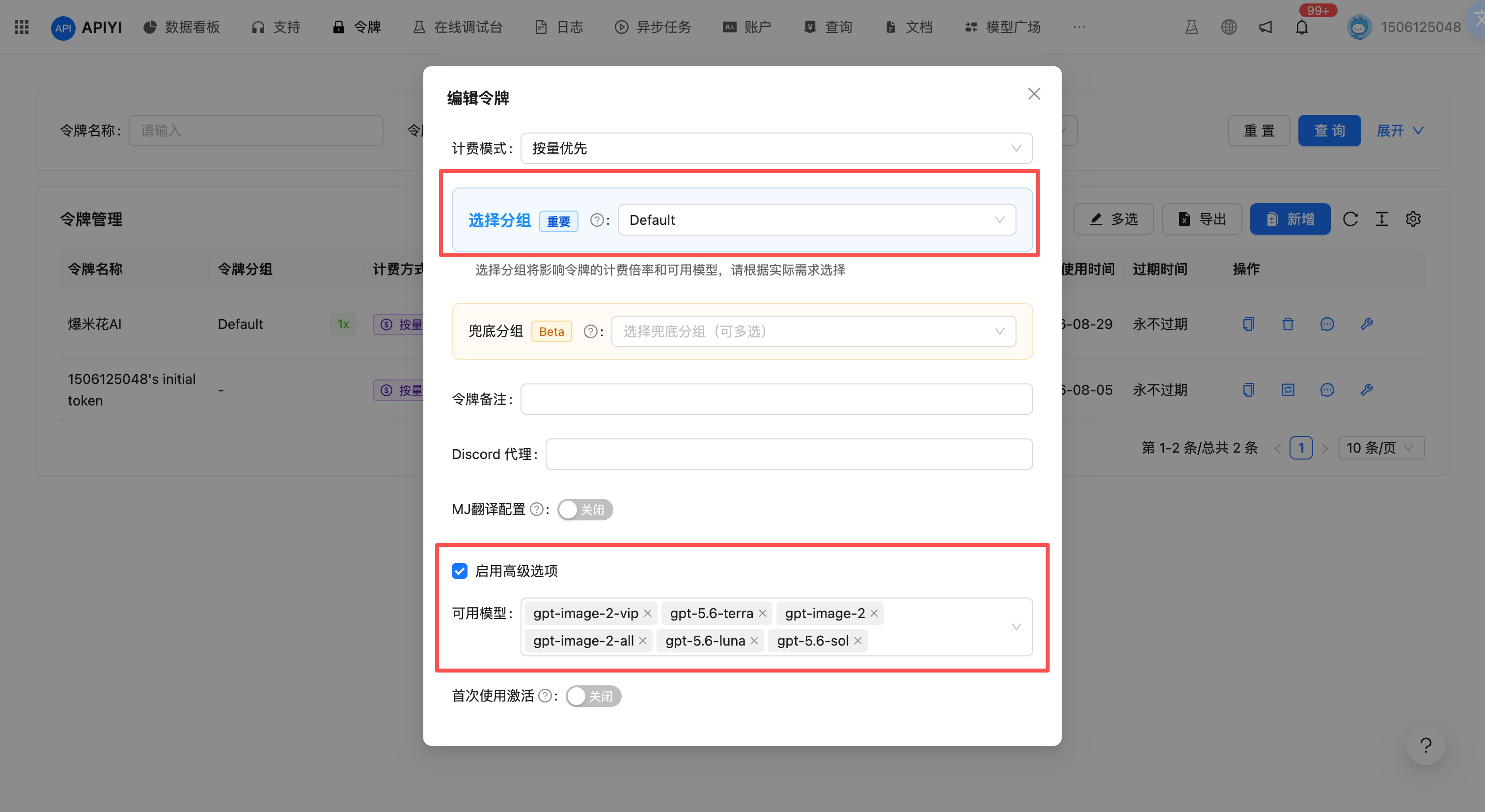Click the wrench icon for initial token
Viewport: 1485px width, 812px height.
(x=1366, y=390)
